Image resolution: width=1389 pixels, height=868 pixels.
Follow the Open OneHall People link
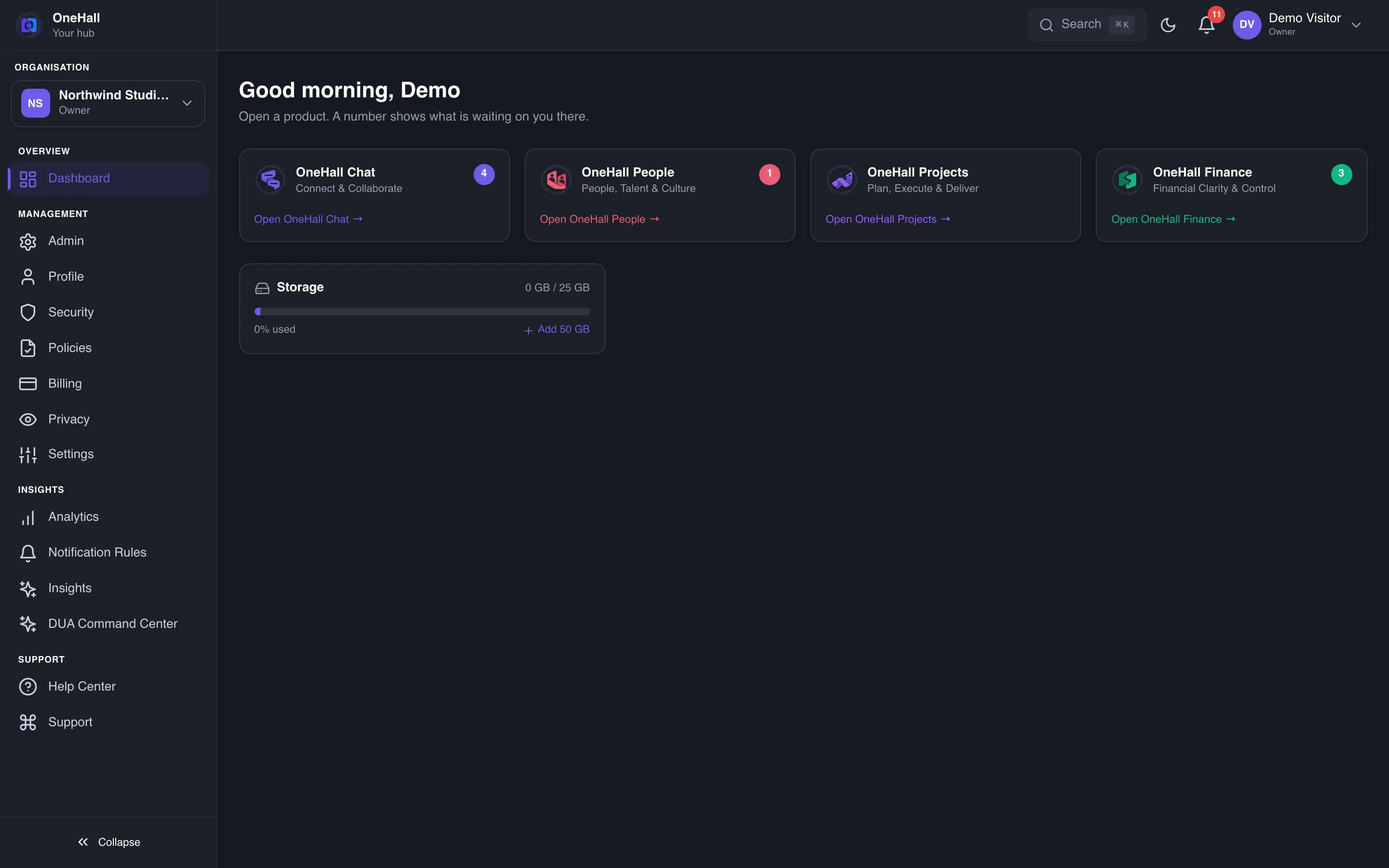(x=599, y=219)
